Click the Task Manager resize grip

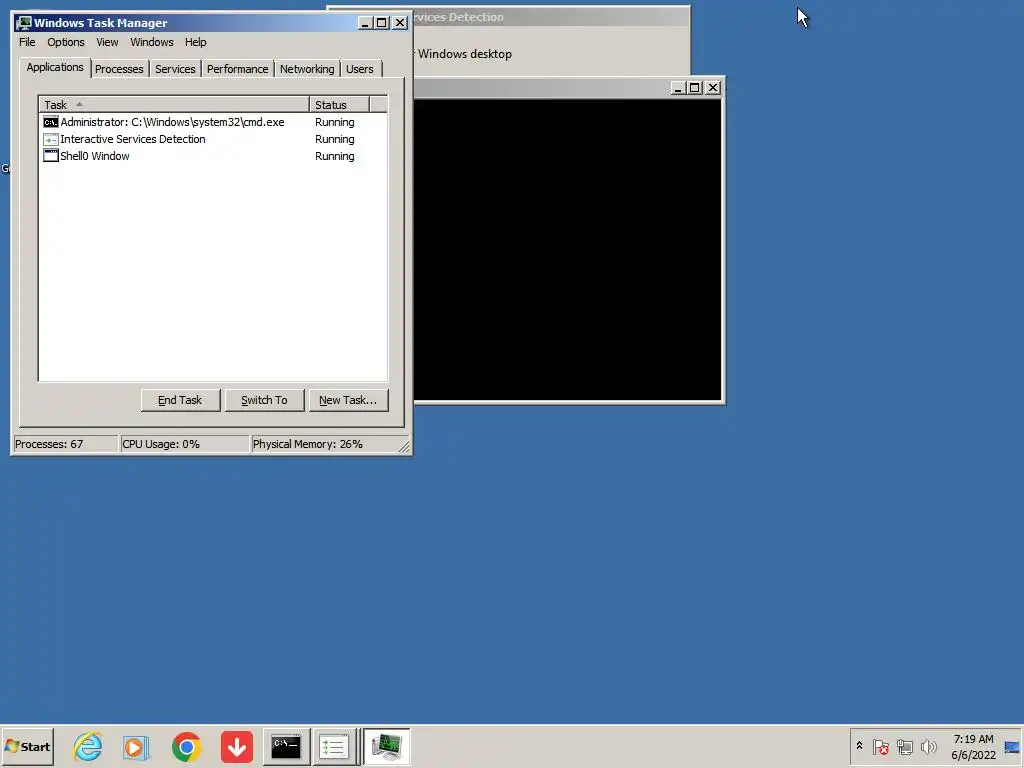tap(404, 447)
